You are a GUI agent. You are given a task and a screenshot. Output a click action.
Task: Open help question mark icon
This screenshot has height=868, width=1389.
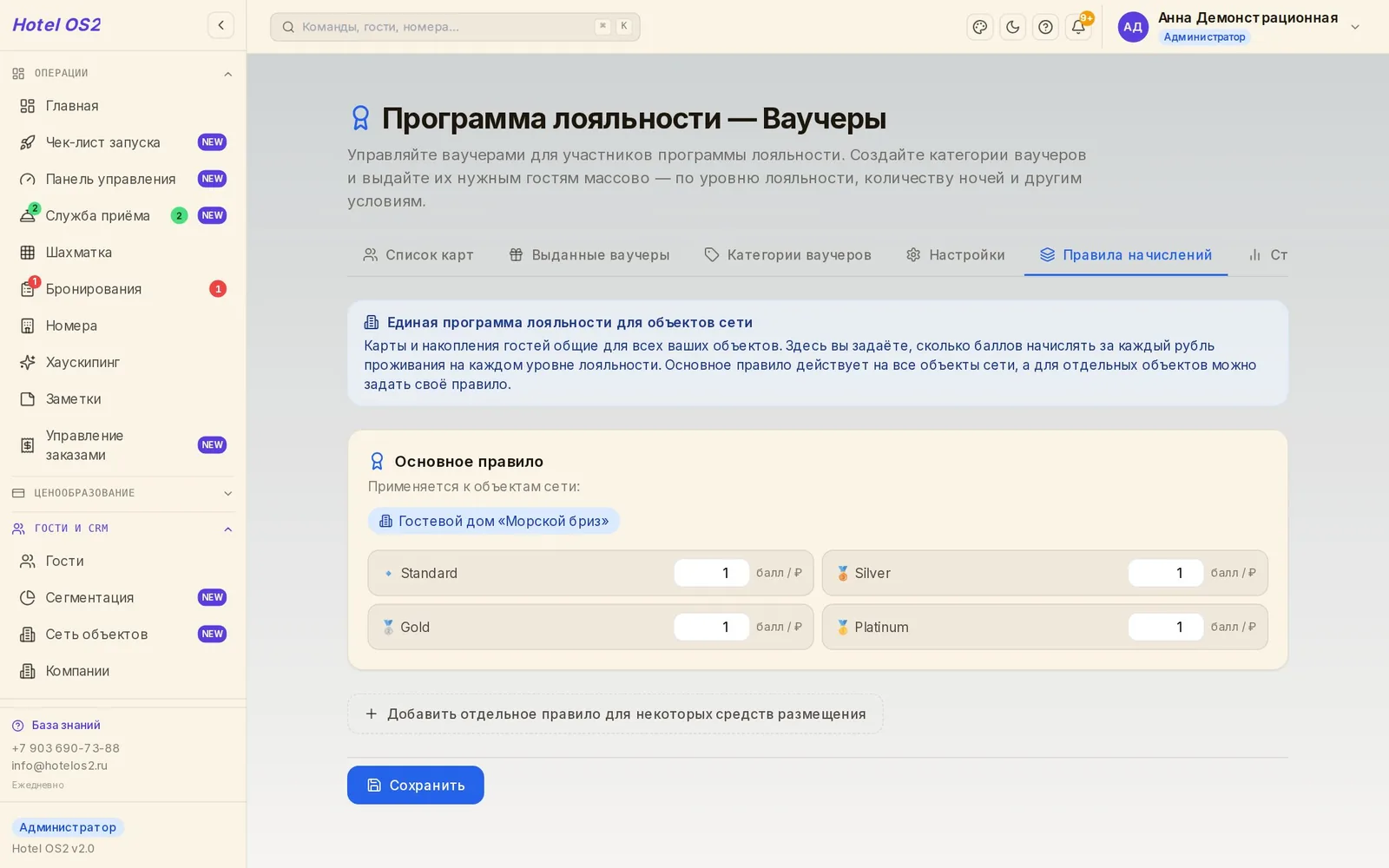(1045, 27)
